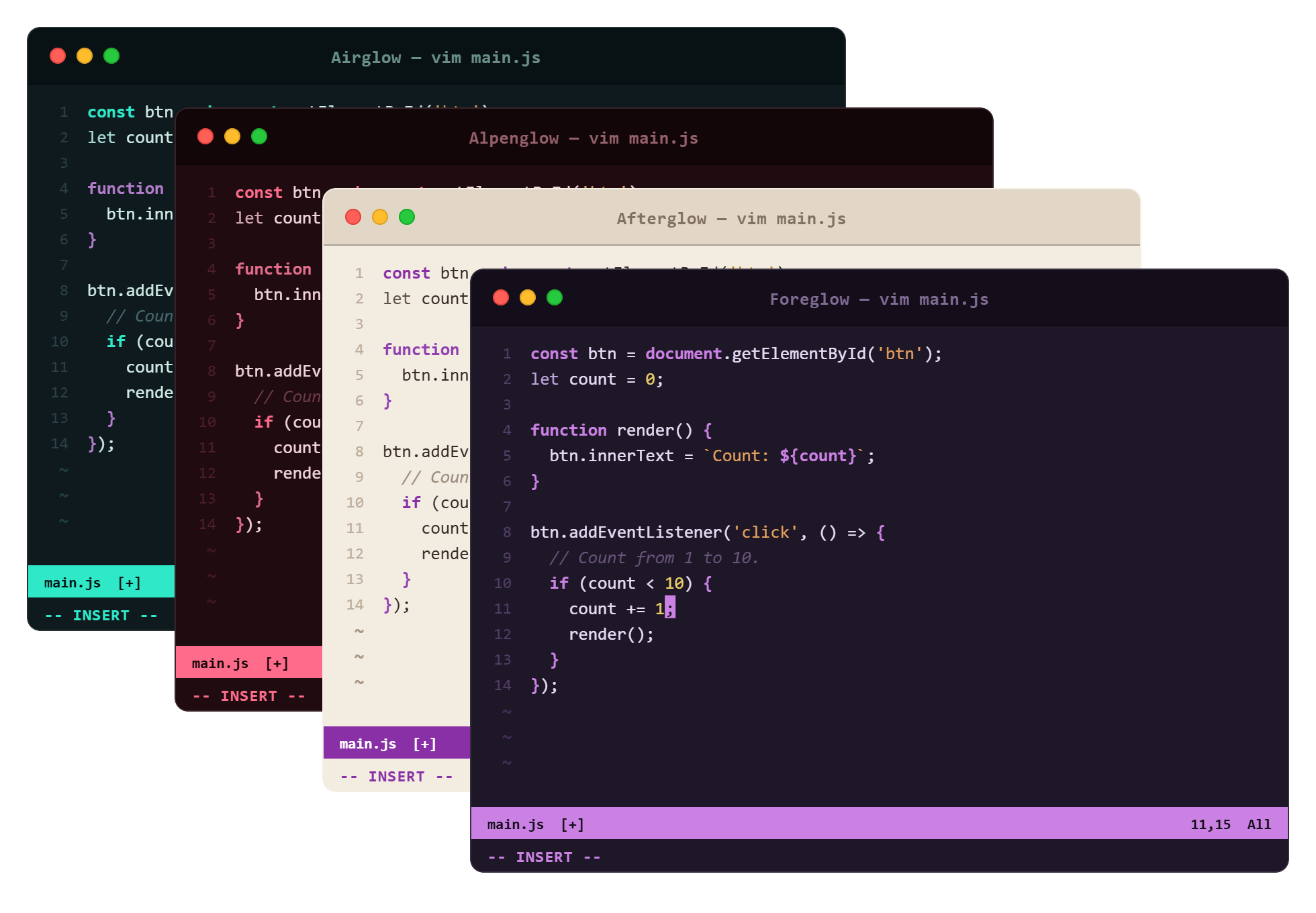
Task: Click the 'Afterglow — vim main.js' window title
Action: pyautogui.click(x=731, y=219)
